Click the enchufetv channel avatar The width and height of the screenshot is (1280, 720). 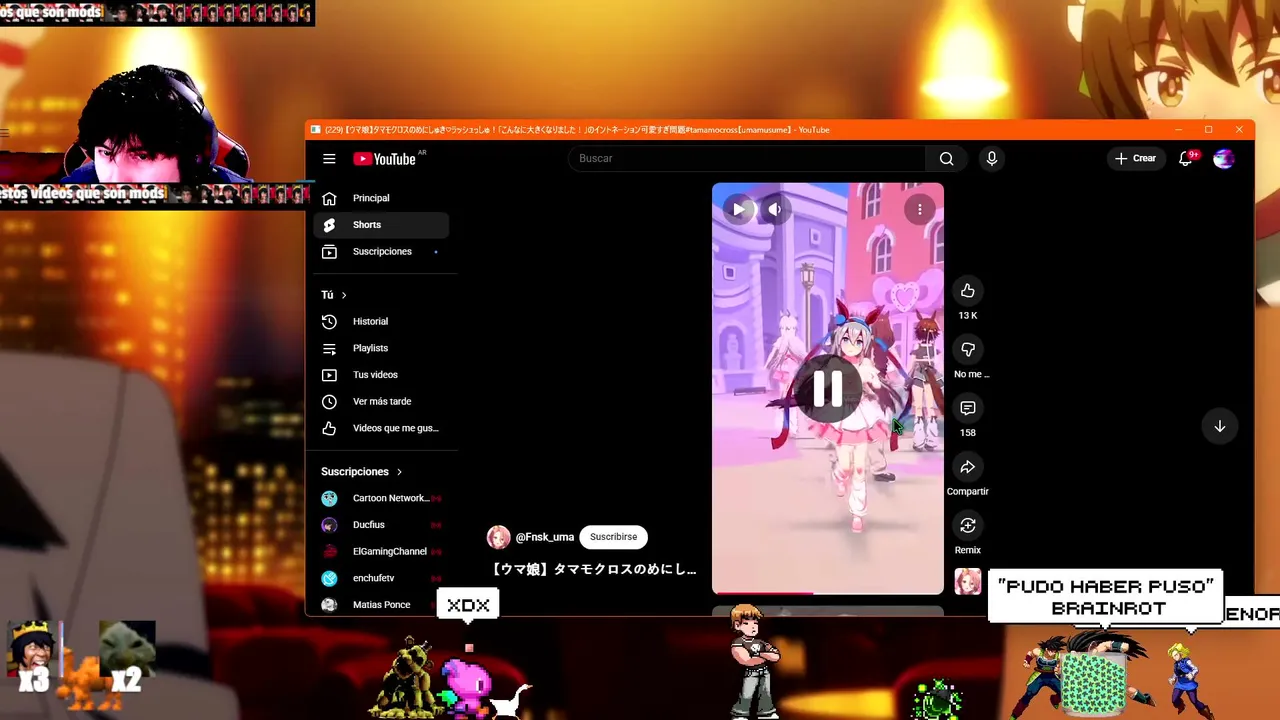(x=329, y=578)
